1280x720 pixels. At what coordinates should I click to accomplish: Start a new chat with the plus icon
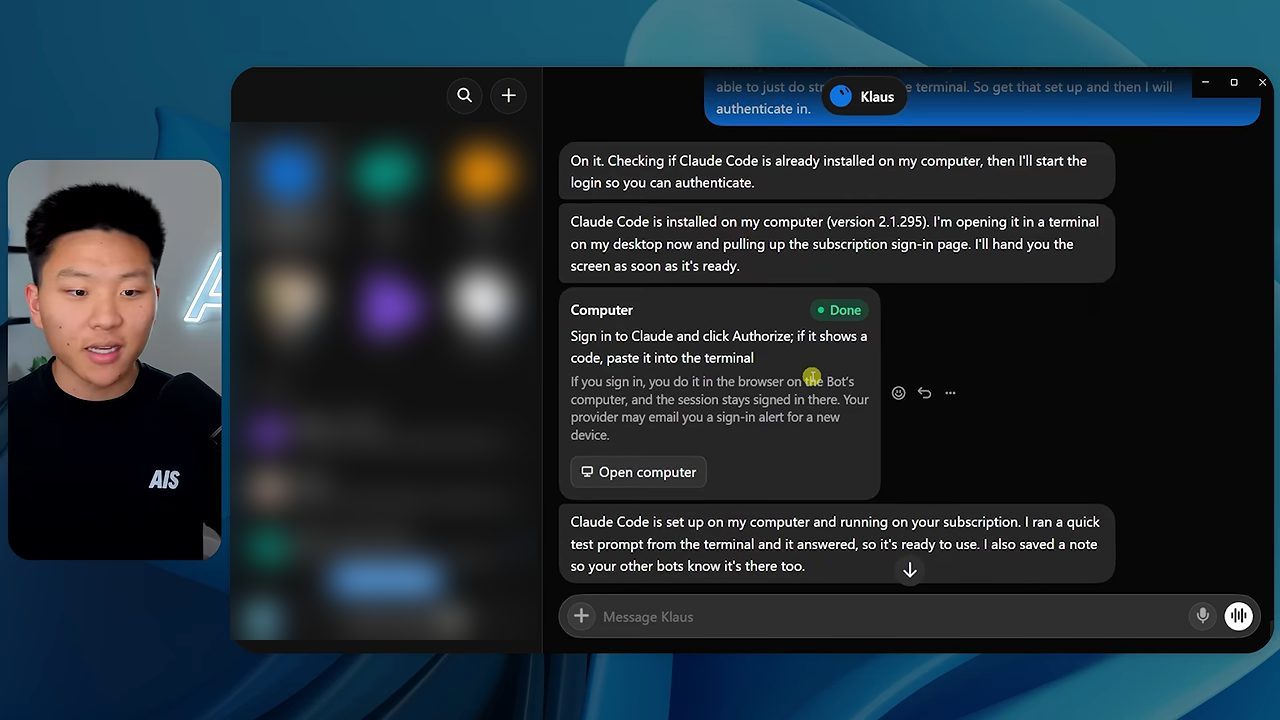click(508, 95)
